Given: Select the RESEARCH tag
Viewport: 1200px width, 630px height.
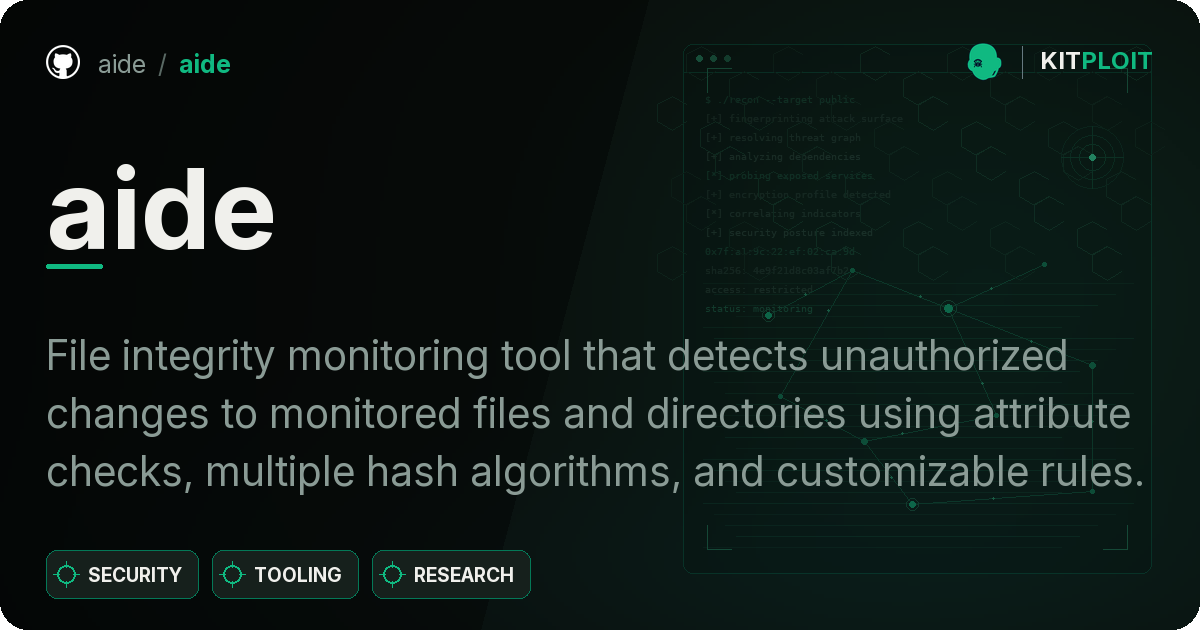Looking at the screenshot, I should pyautogui.click(x=451, y=575).
